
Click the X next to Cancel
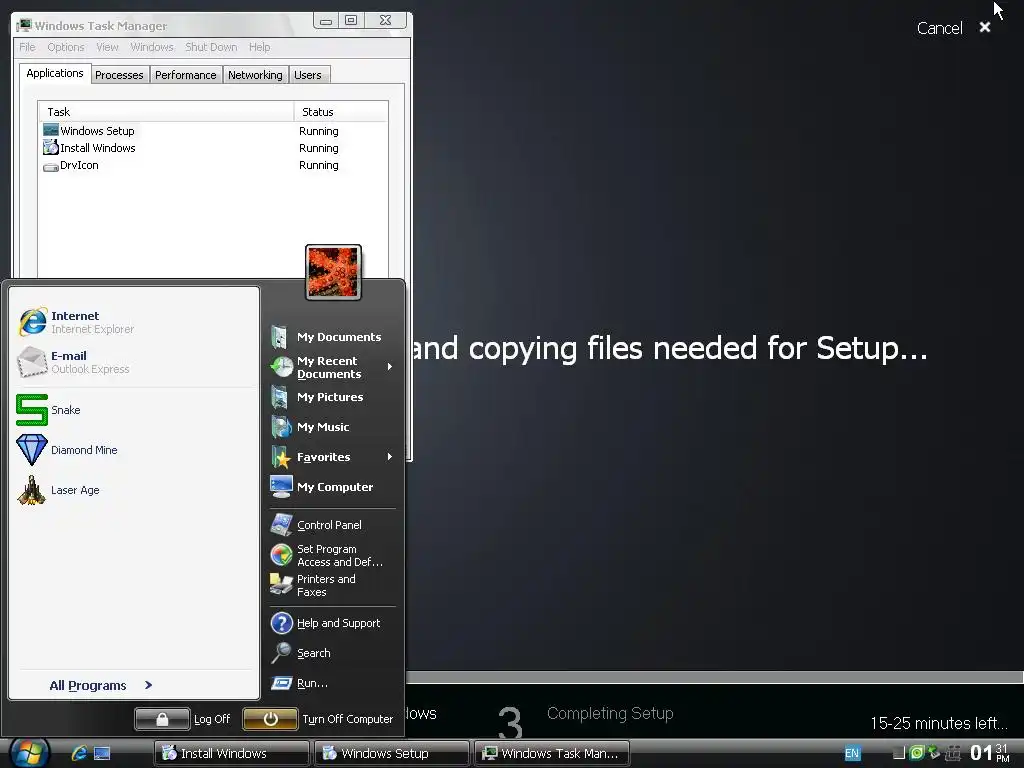(x=985, y=27)
